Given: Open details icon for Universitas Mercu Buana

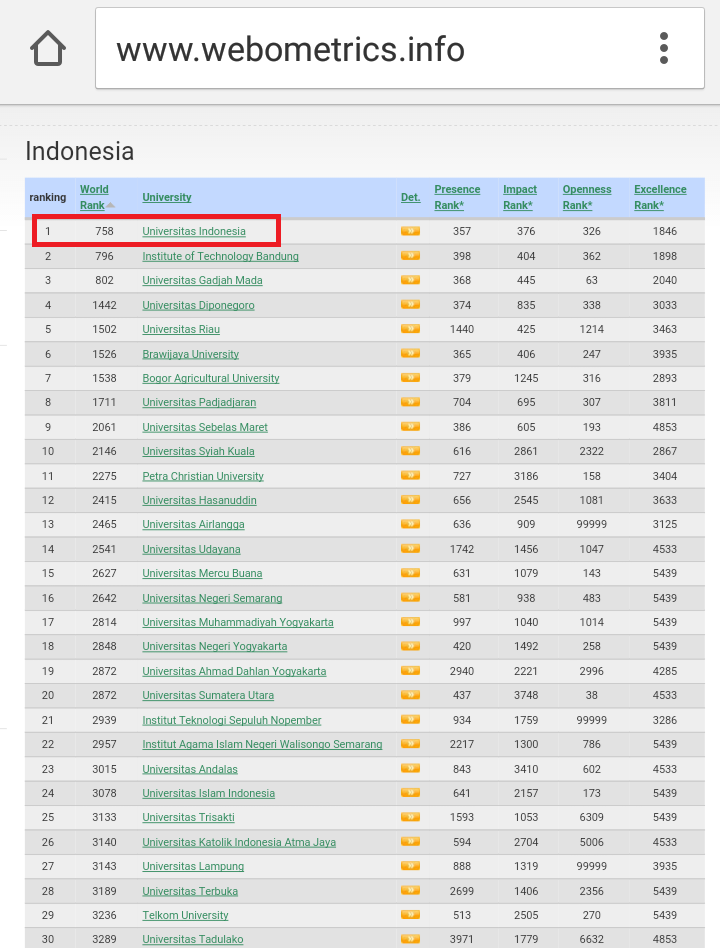Looking at the screenshot, I should click(410, 573).
